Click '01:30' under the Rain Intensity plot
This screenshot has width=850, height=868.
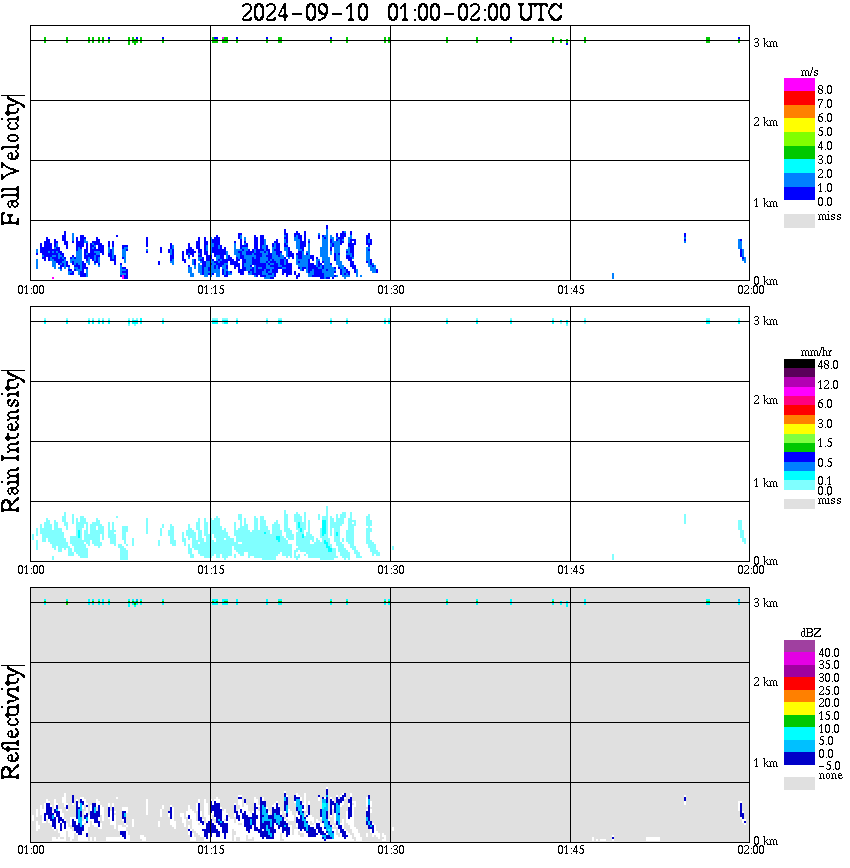tap(390, 570)
